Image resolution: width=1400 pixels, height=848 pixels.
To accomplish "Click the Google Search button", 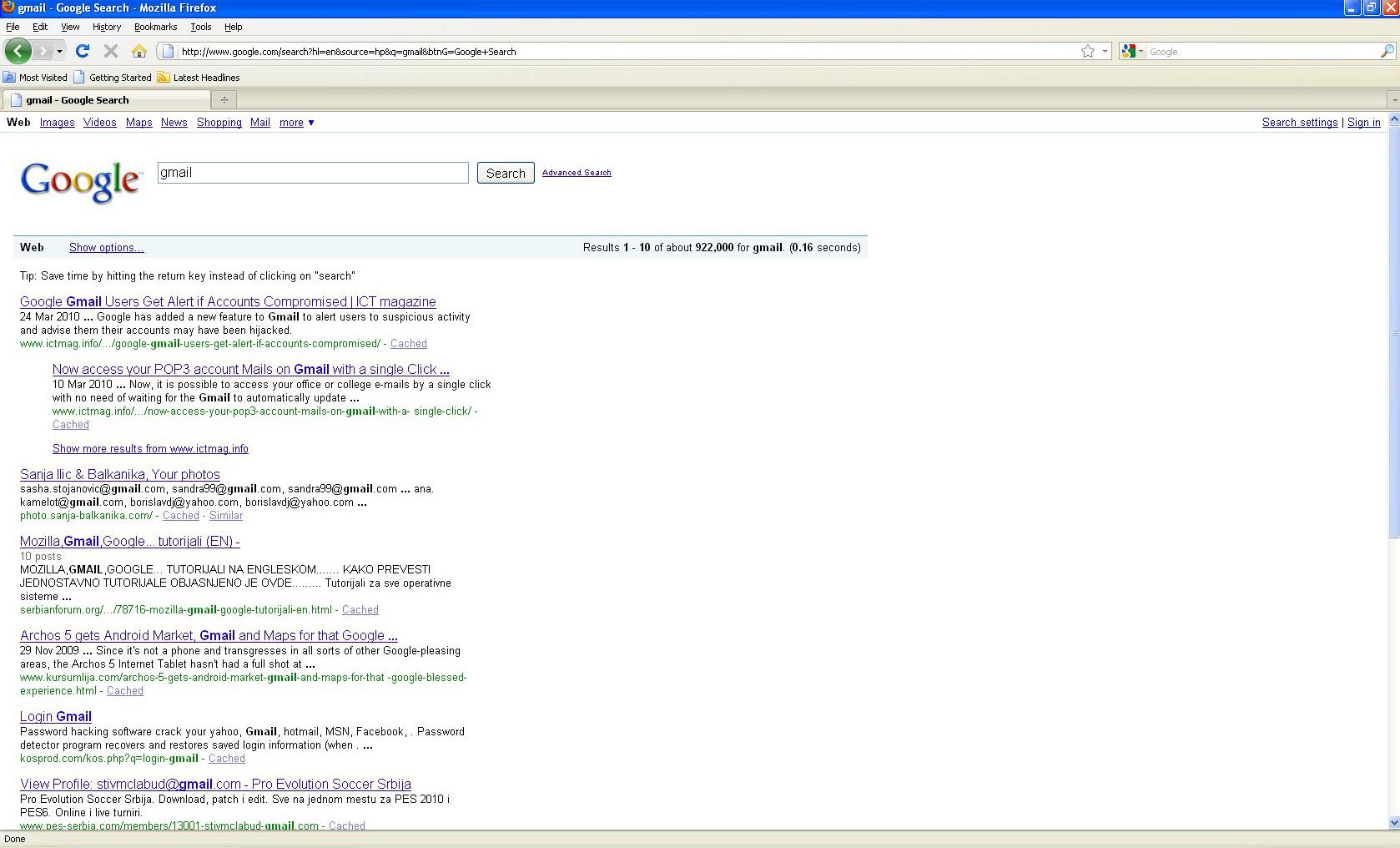I will tap(506, 174).
